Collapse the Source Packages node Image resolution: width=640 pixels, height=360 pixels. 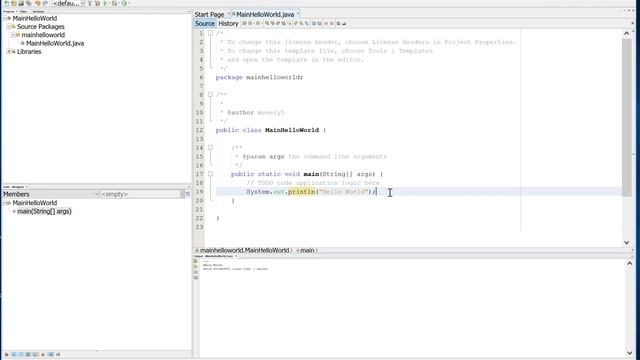[x=9, y=27]
